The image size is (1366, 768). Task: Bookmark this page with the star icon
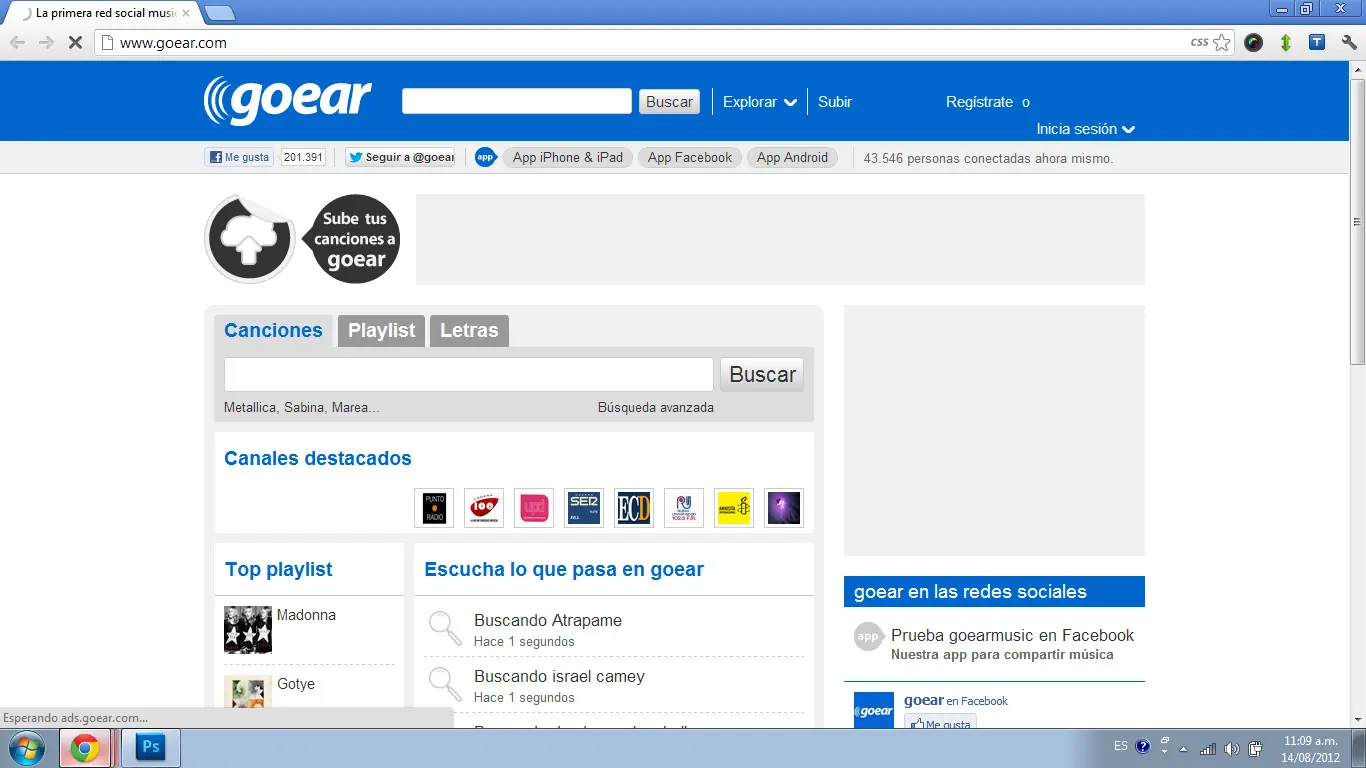tap(1222, 43)
